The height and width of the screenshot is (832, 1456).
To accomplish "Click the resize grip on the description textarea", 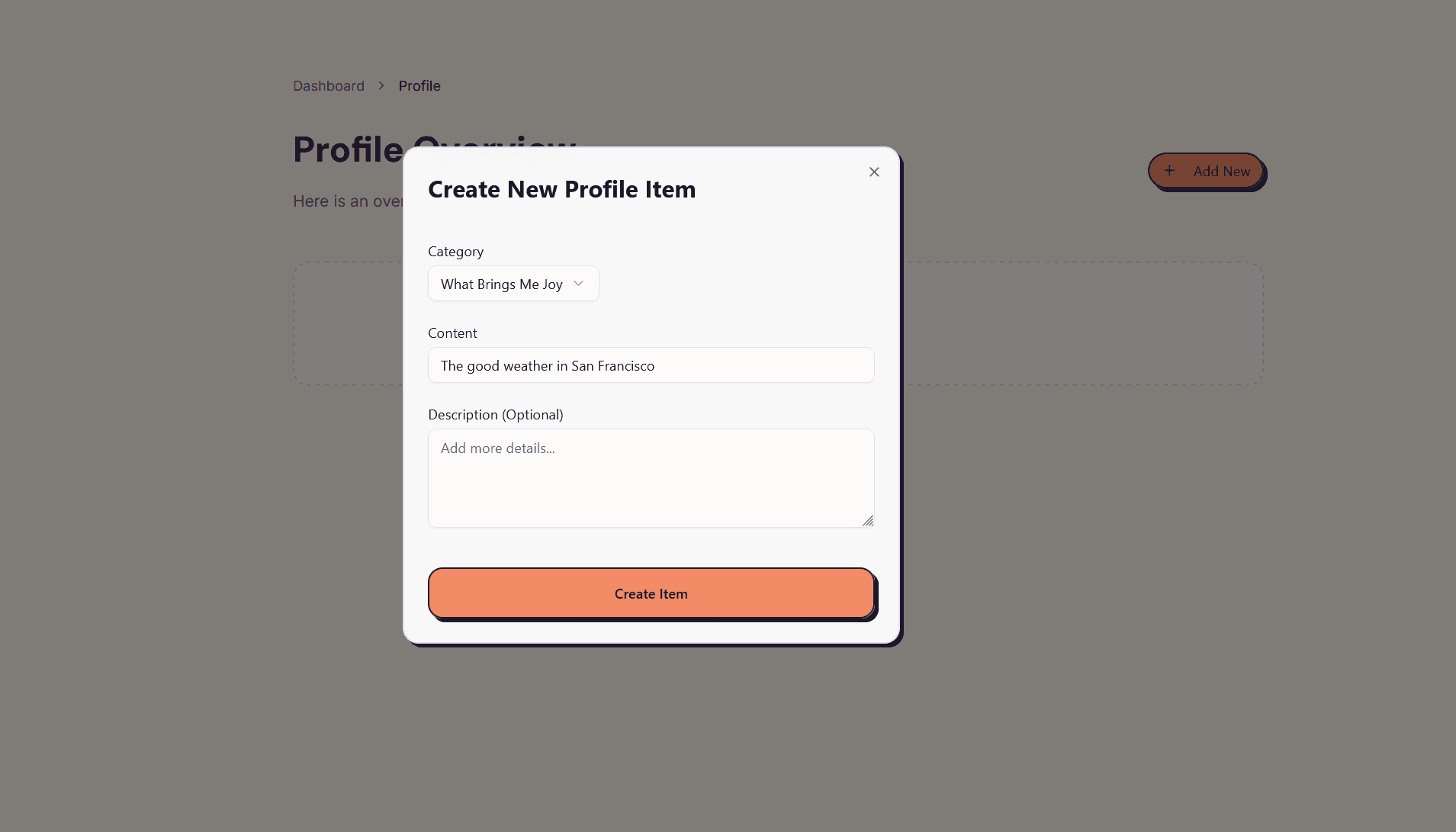I will click(868, 522).
